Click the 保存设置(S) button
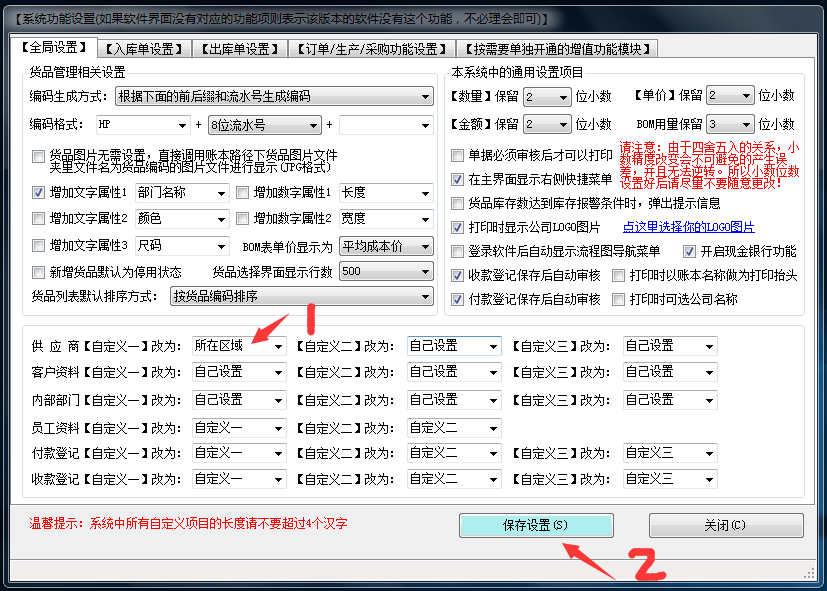This screenshot has height=591, width=827. [535, 525]
